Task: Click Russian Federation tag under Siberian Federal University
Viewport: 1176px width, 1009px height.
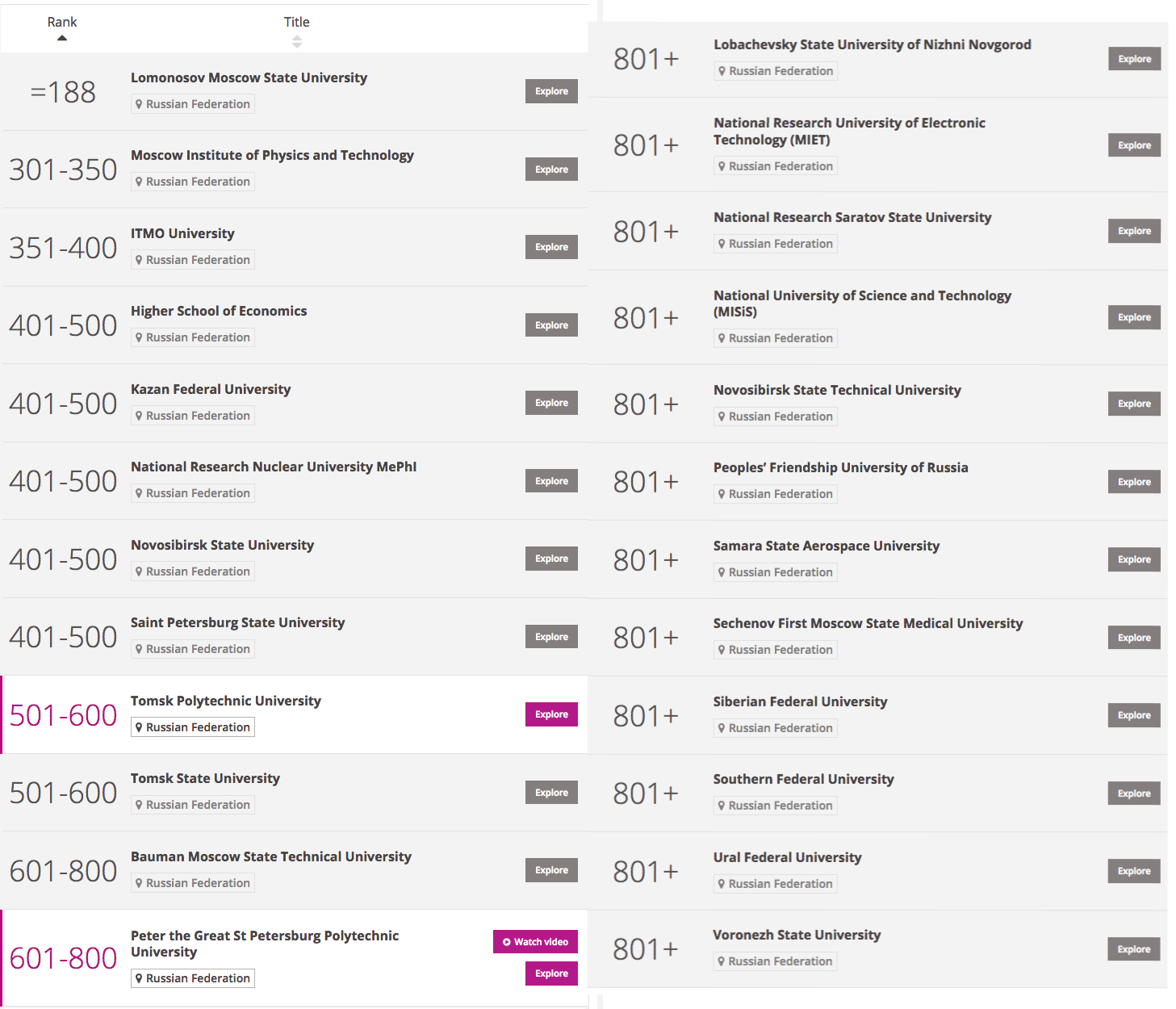Action: pyautogui.click(x=775, y=728)
